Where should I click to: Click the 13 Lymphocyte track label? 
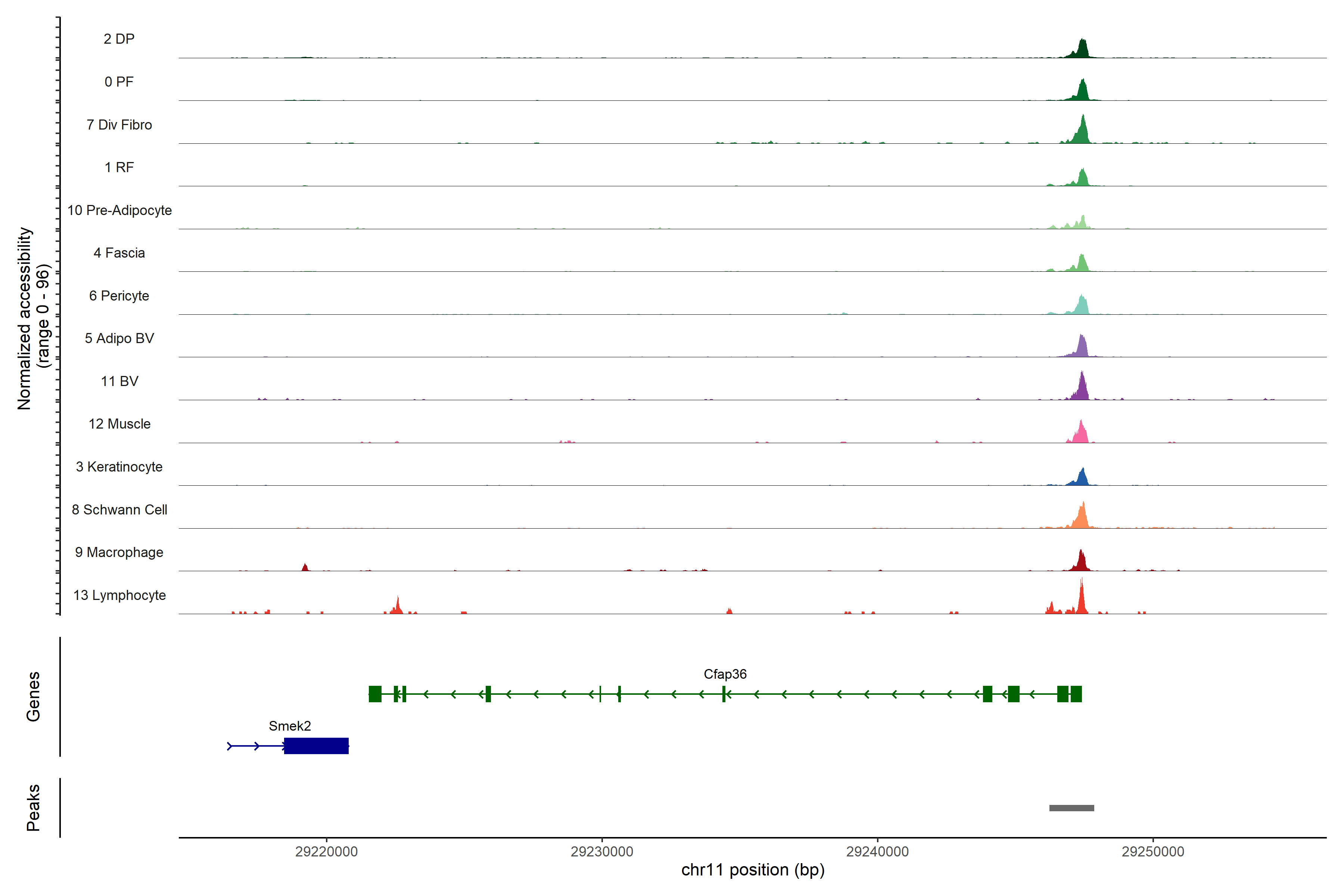[119, 595]
